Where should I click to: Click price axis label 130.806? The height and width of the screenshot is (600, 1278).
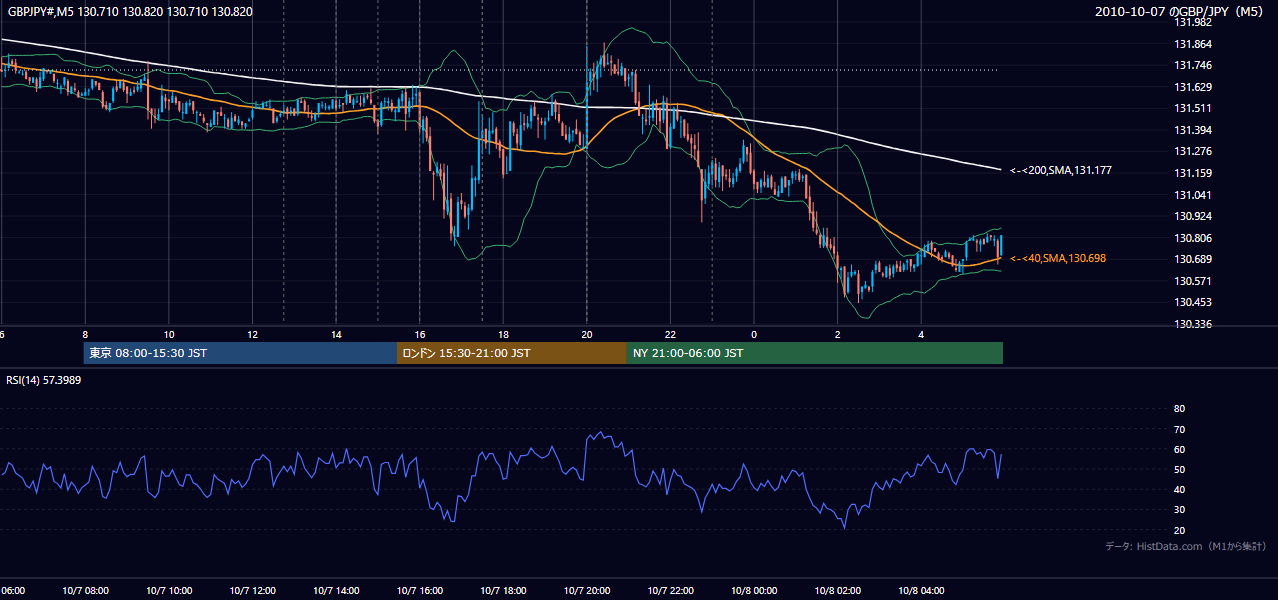tap(1191, 238)
